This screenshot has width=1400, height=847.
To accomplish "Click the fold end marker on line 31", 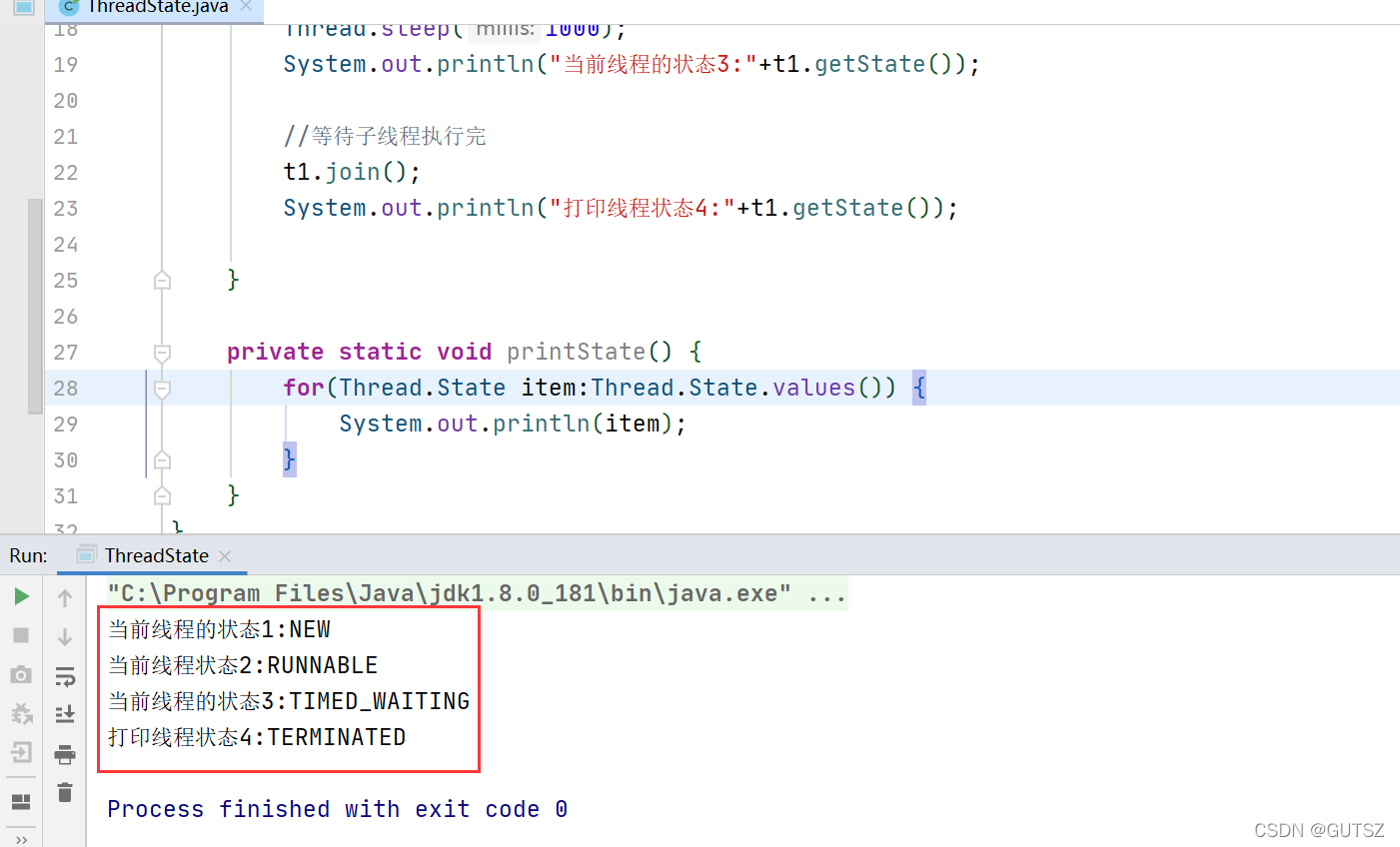I will tap(162, 496).
